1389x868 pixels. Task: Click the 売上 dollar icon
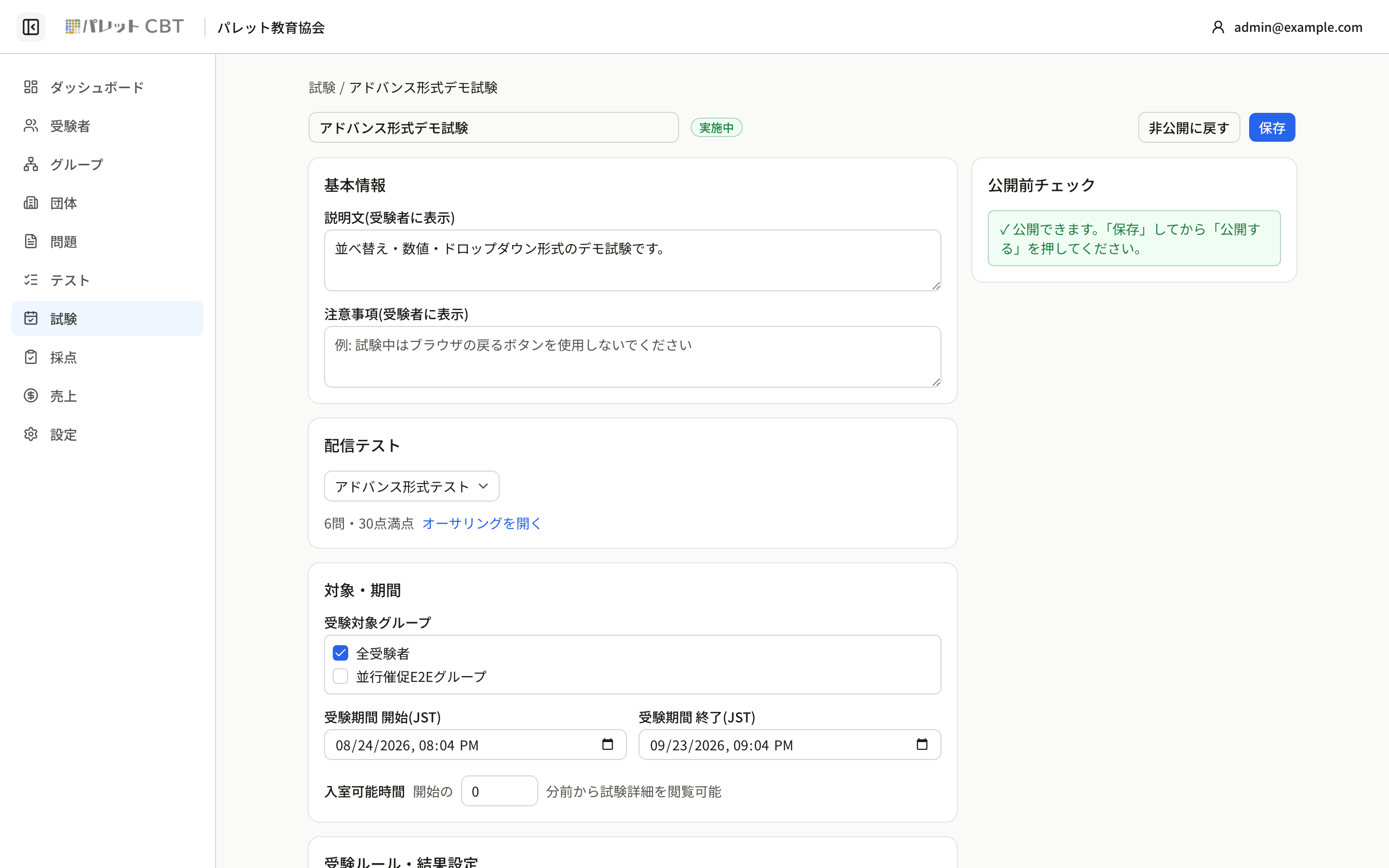tap(31, 395)
